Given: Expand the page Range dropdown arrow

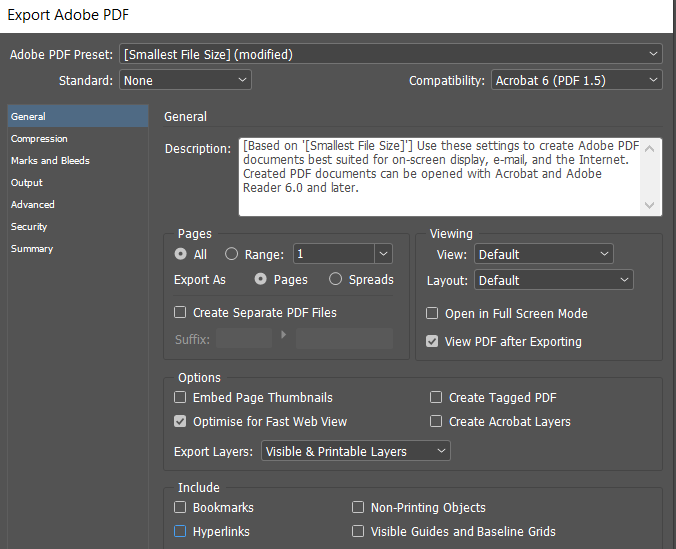Looking at the screenshot, I should coord(383,254).
